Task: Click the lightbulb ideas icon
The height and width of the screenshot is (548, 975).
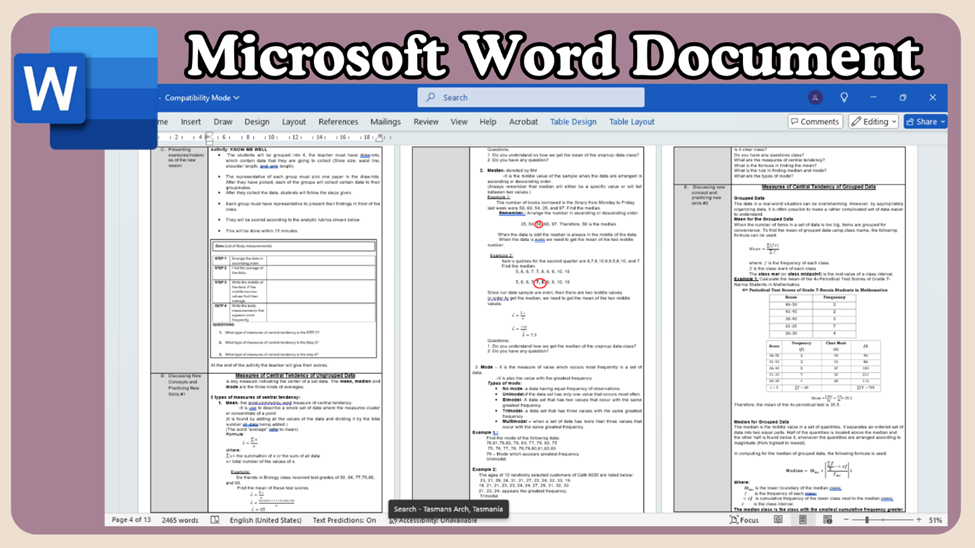Action: click(844, 98)
